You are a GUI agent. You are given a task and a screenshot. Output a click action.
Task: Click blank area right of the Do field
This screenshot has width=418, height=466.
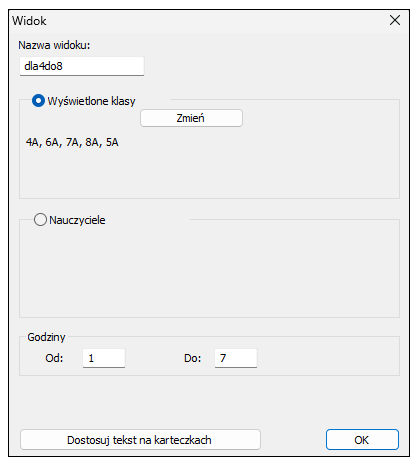point(328,358)
